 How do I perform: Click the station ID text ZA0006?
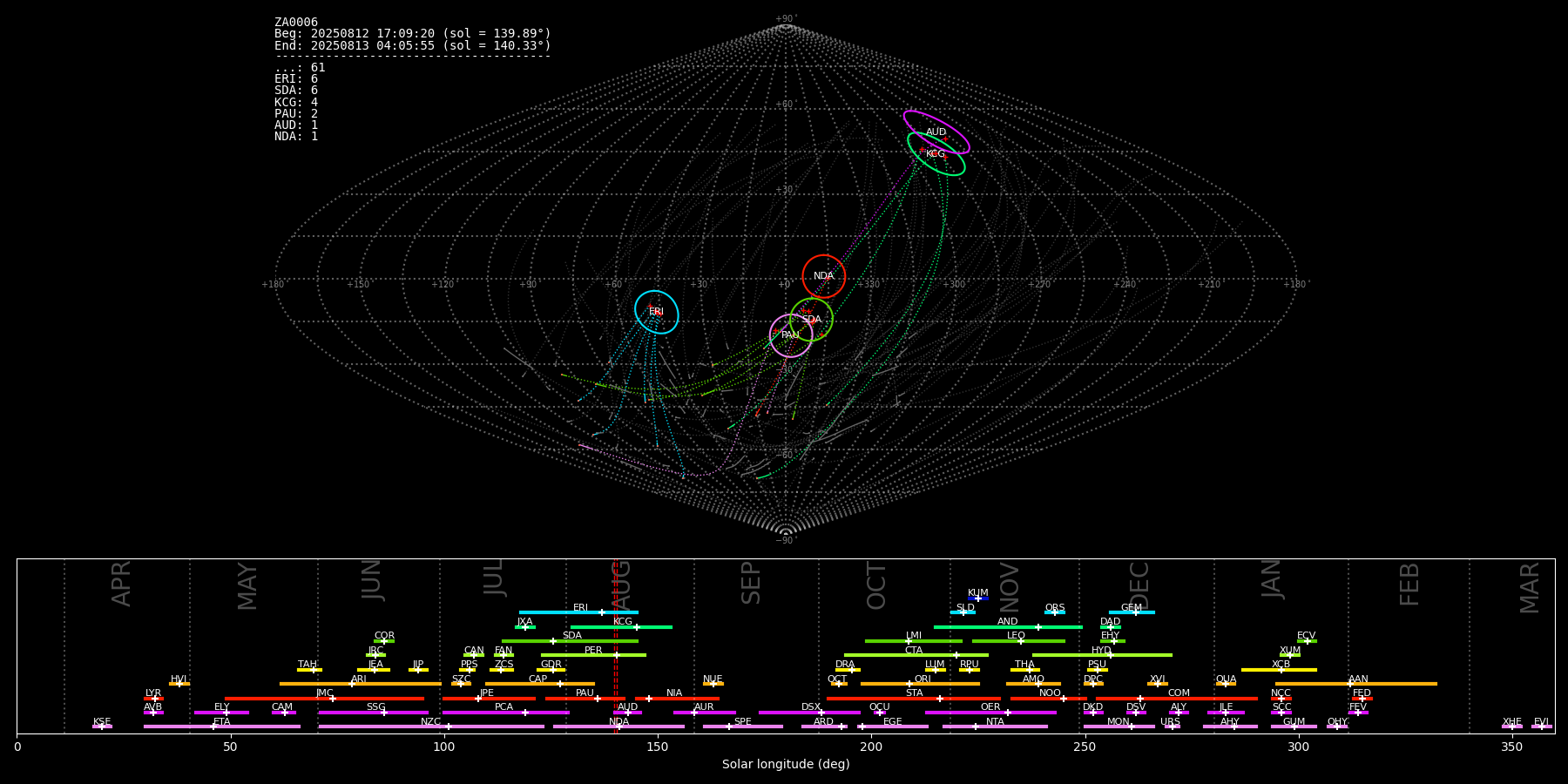coord(296,23)
